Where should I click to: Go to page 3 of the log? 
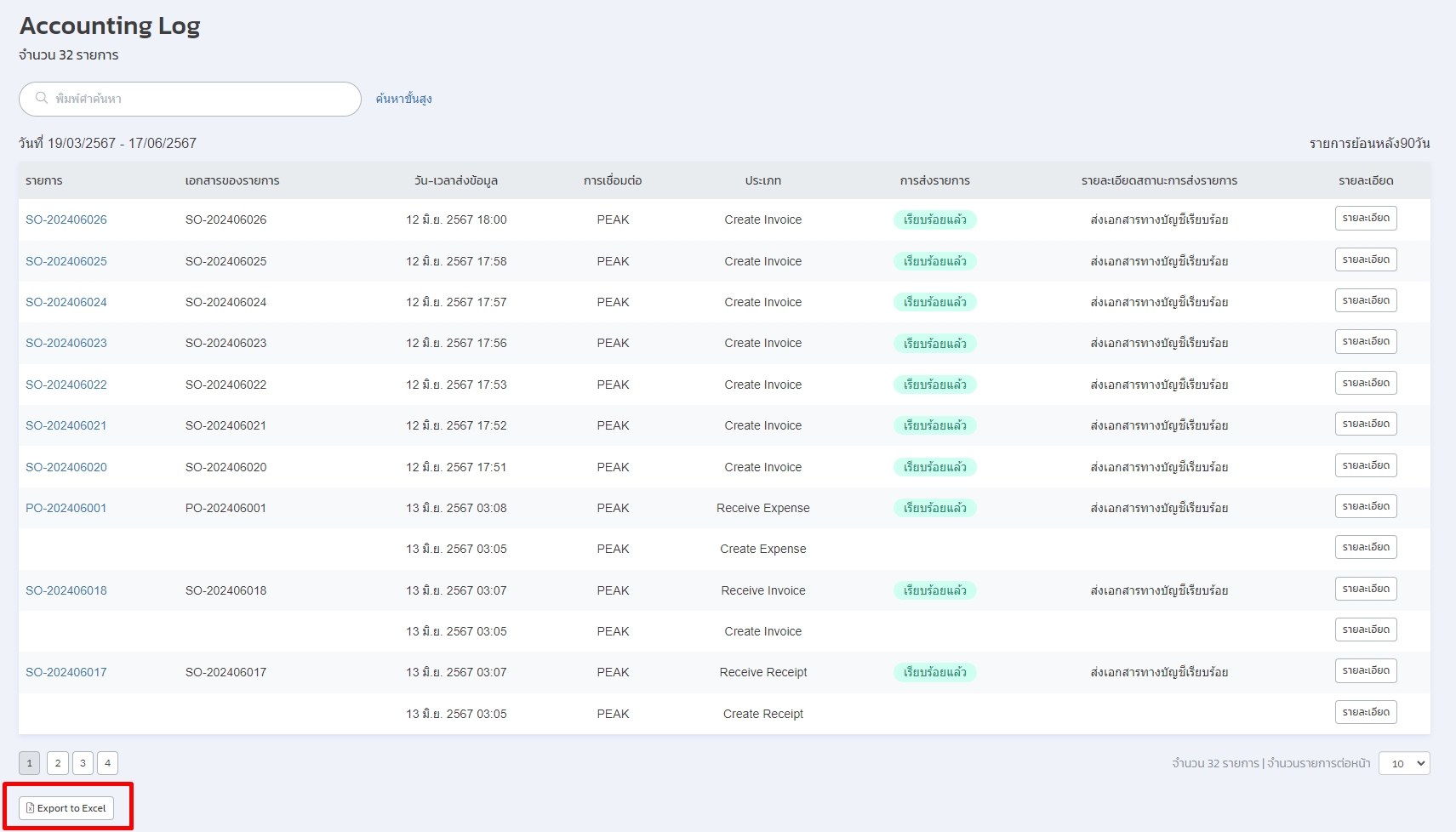pos(83,763)
